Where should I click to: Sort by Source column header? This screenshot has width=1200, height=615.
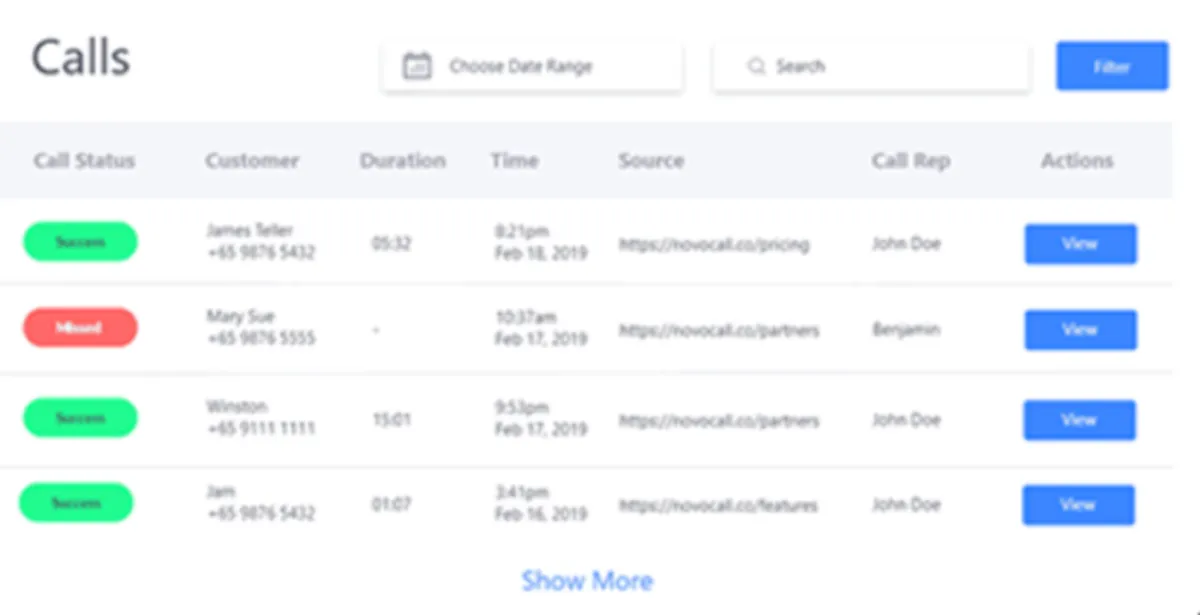[x=651, y=161]
